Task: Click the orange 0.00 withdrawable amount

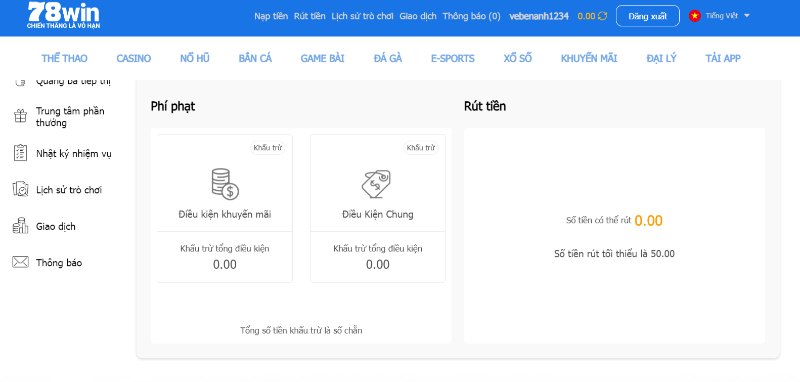Action: coord(648,220)
